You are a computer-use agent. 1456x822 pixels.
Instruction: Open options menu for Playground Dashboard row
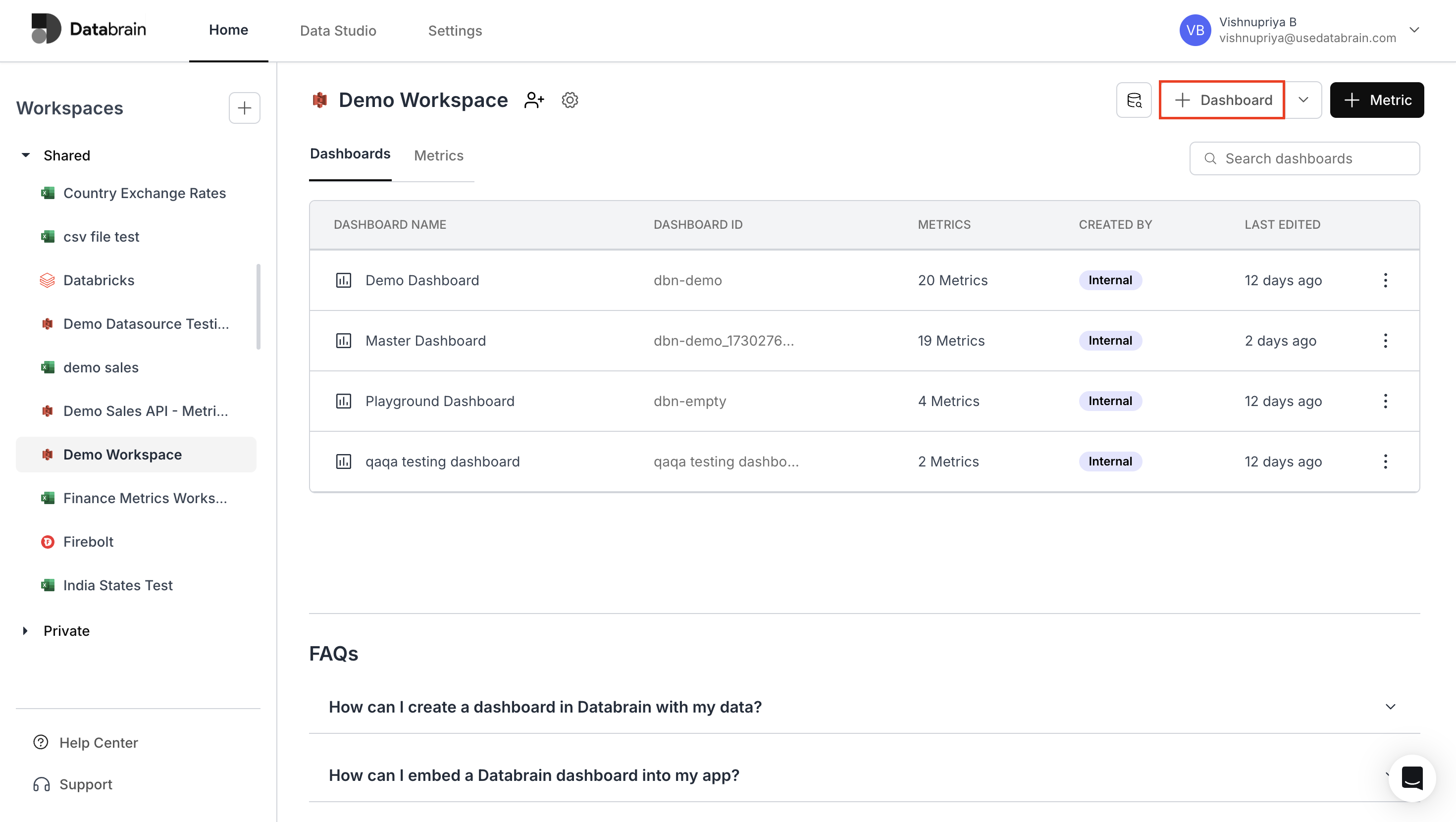pyautogui.click(x=1386, y=401)
